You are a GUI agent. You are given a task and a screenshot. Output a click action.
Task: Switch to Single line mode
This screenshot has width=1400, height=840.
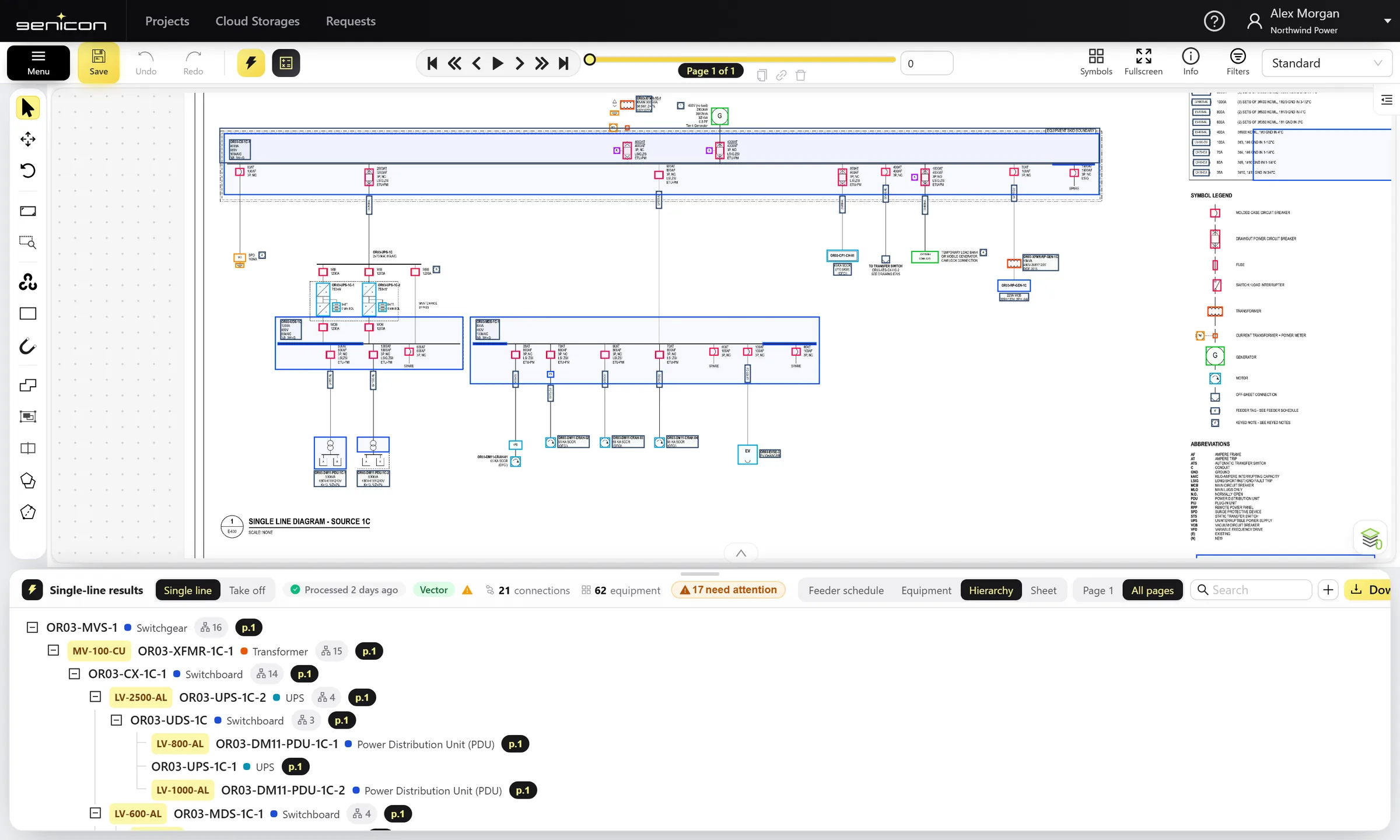[187, 590]
